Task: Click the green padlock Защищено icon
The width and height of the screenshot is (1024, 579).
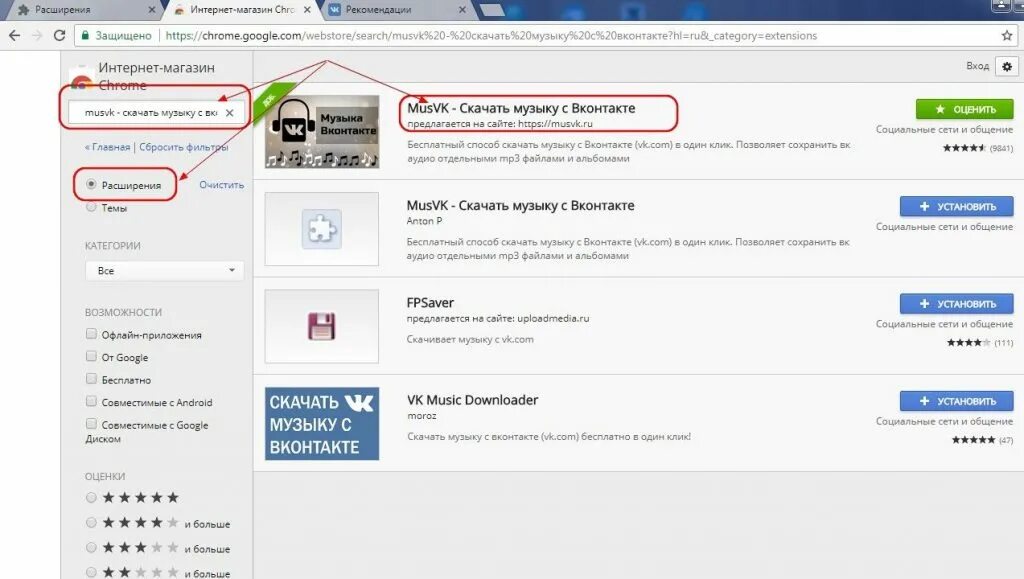Action: pos(85,35)
